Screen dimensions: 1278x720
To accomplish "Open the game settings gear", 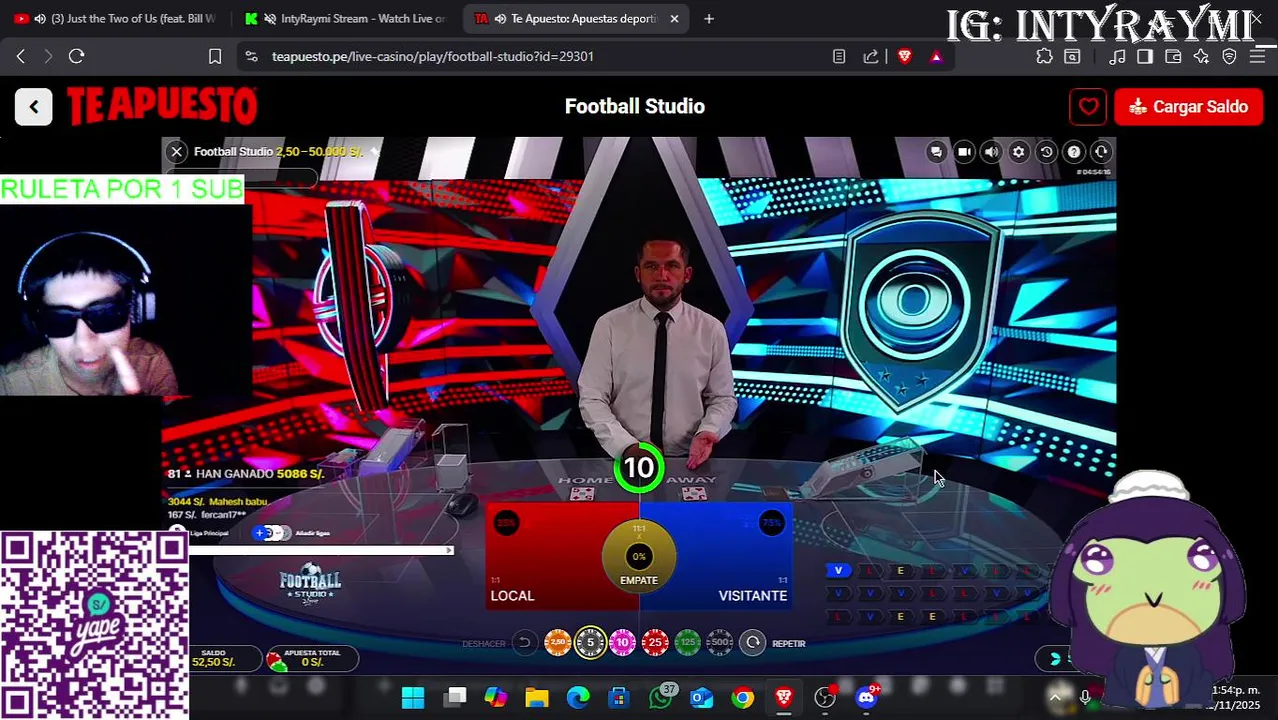I will pyautogui.click(x=1019, y=152).
